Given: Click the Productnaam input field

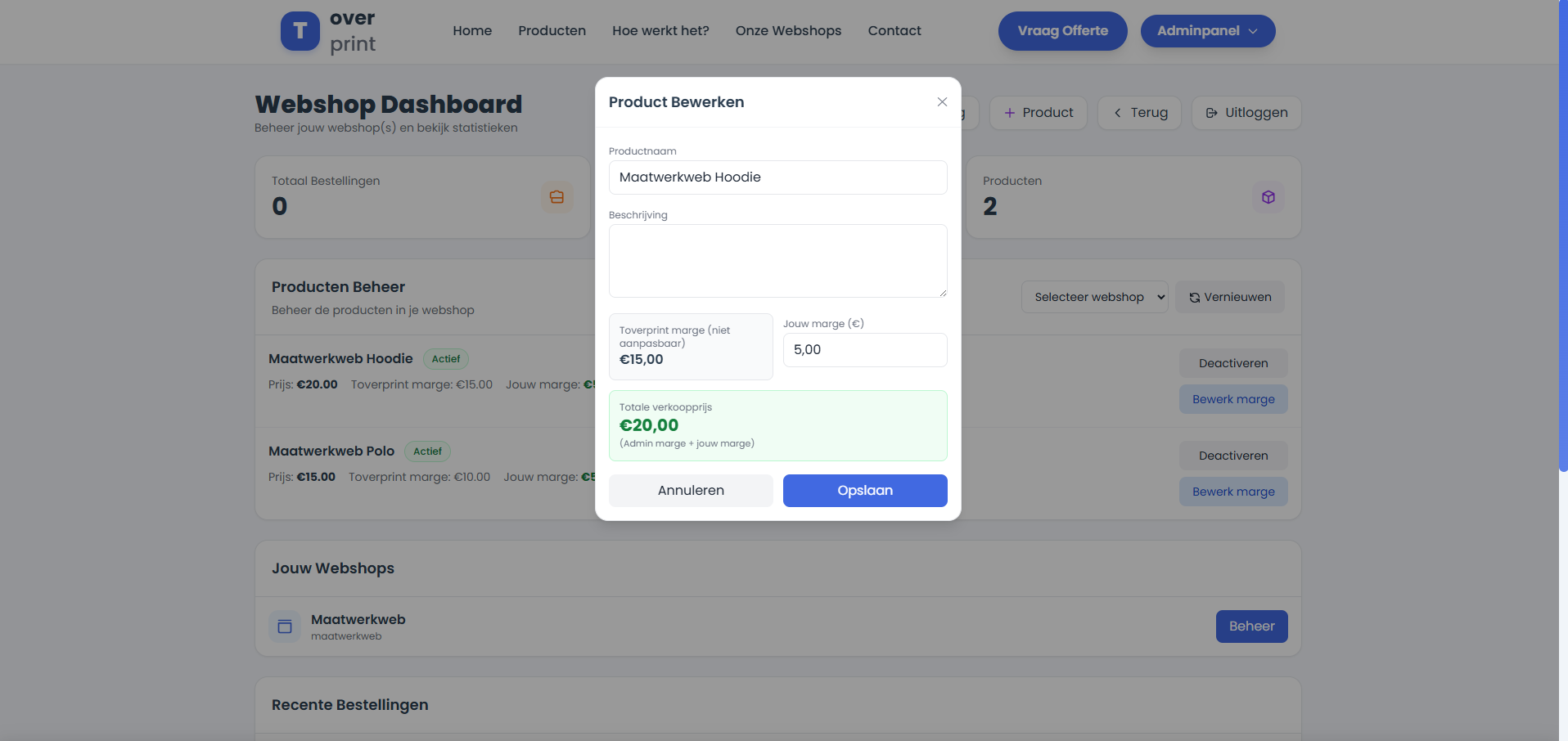Looking at the screenshot, I should pyautogui.click(x=777, y=177).
